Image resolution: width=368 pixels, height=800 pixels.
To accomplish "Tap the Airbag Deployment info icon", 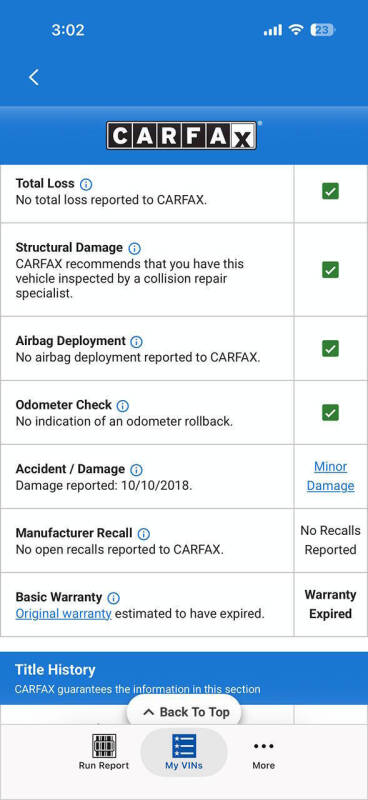I will (x=137, y=341).
